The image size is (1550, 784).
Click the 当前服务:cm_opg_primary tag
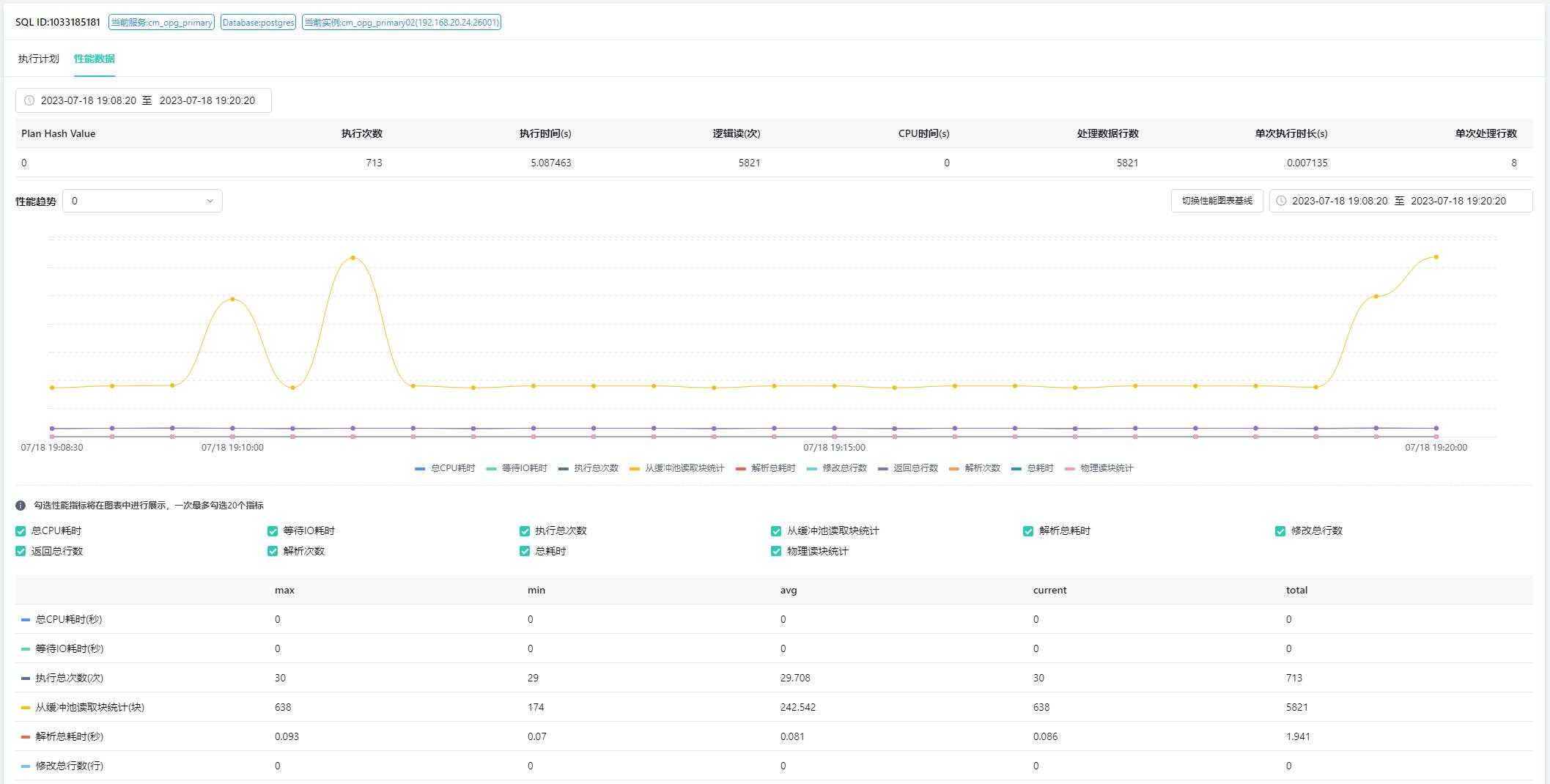(162, 23)
